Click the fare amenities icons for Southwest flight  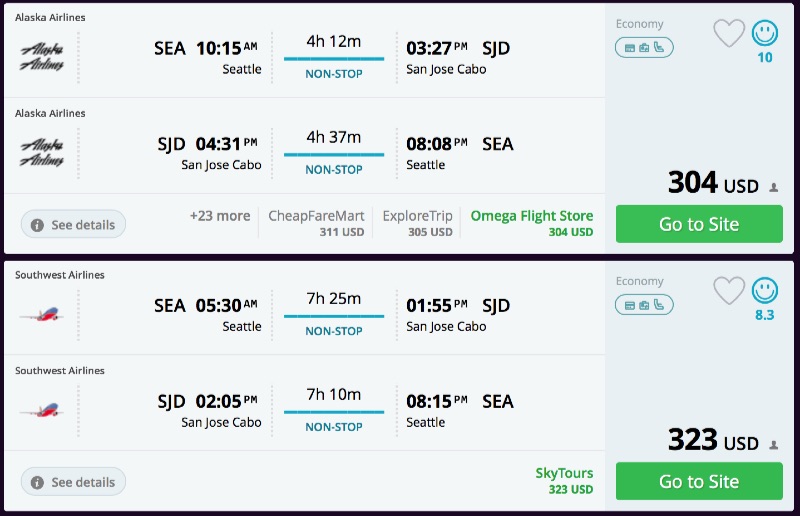coord(645,304)
